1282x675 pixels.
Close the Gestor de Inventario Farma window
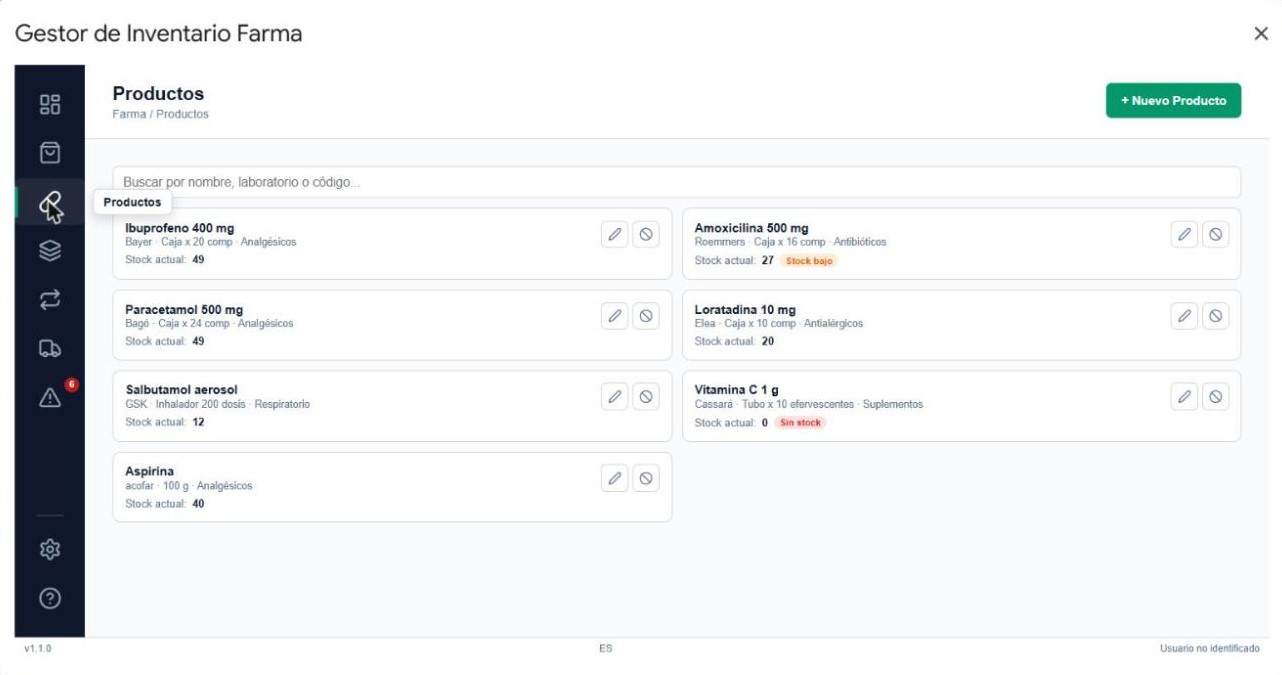point(1260,34)
